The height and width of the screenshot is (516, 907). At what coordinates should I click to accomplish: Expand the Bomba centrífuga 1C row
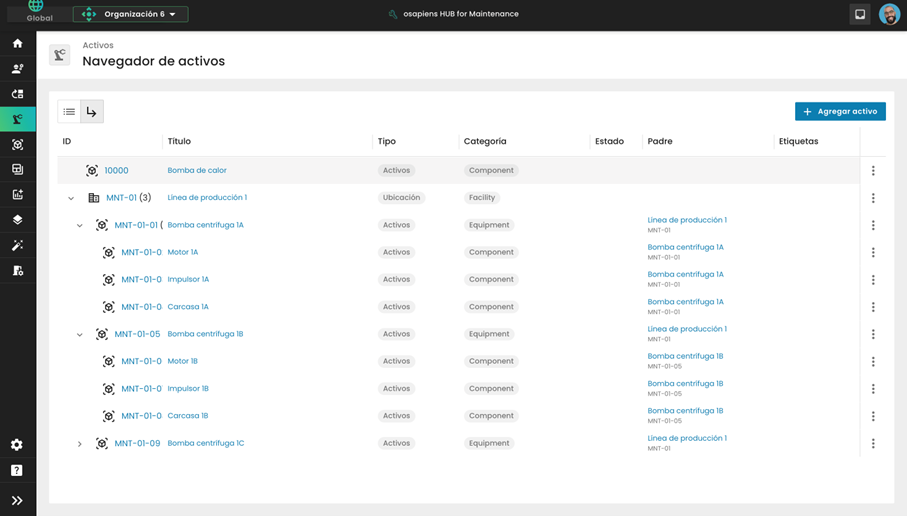tap(80, 444)
